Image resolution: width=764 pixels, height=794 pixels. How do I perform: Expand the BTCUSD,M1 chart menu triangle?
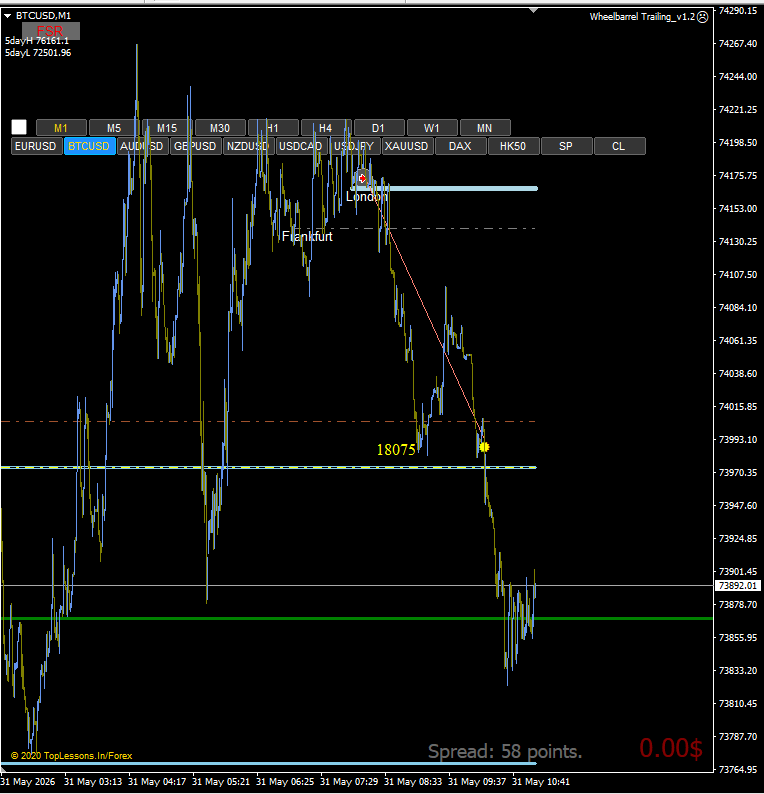pyautogui.click(x=8, y=16)
